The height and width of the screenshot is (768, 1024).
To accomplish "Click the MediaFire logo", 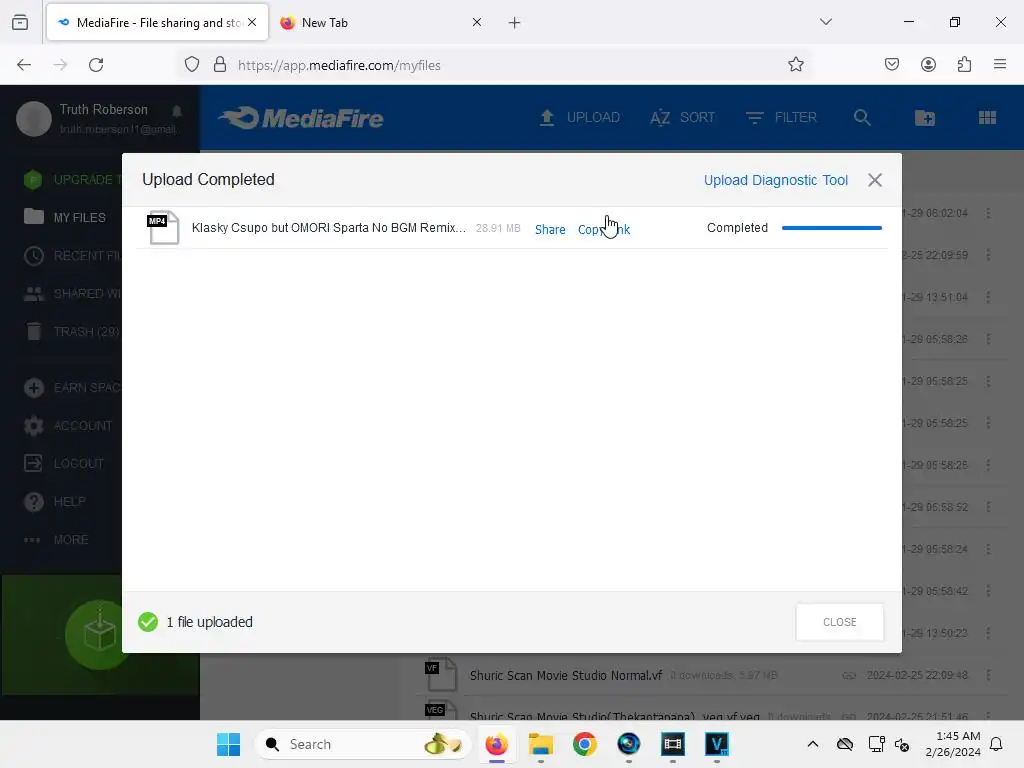I will (301, 118).
